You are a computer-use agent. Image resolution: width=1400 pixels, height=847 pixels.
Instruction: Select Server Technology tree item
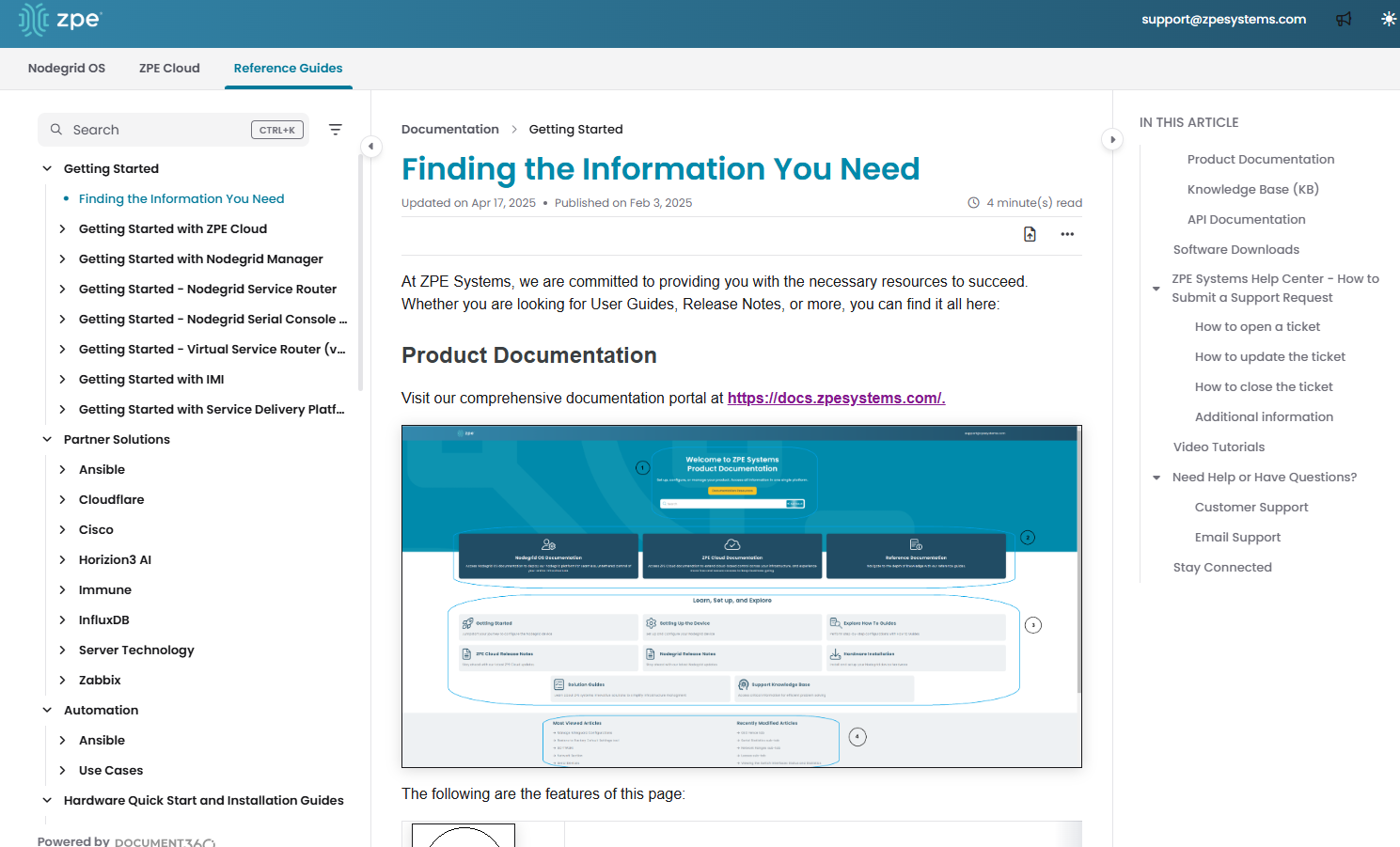[136, 651]
